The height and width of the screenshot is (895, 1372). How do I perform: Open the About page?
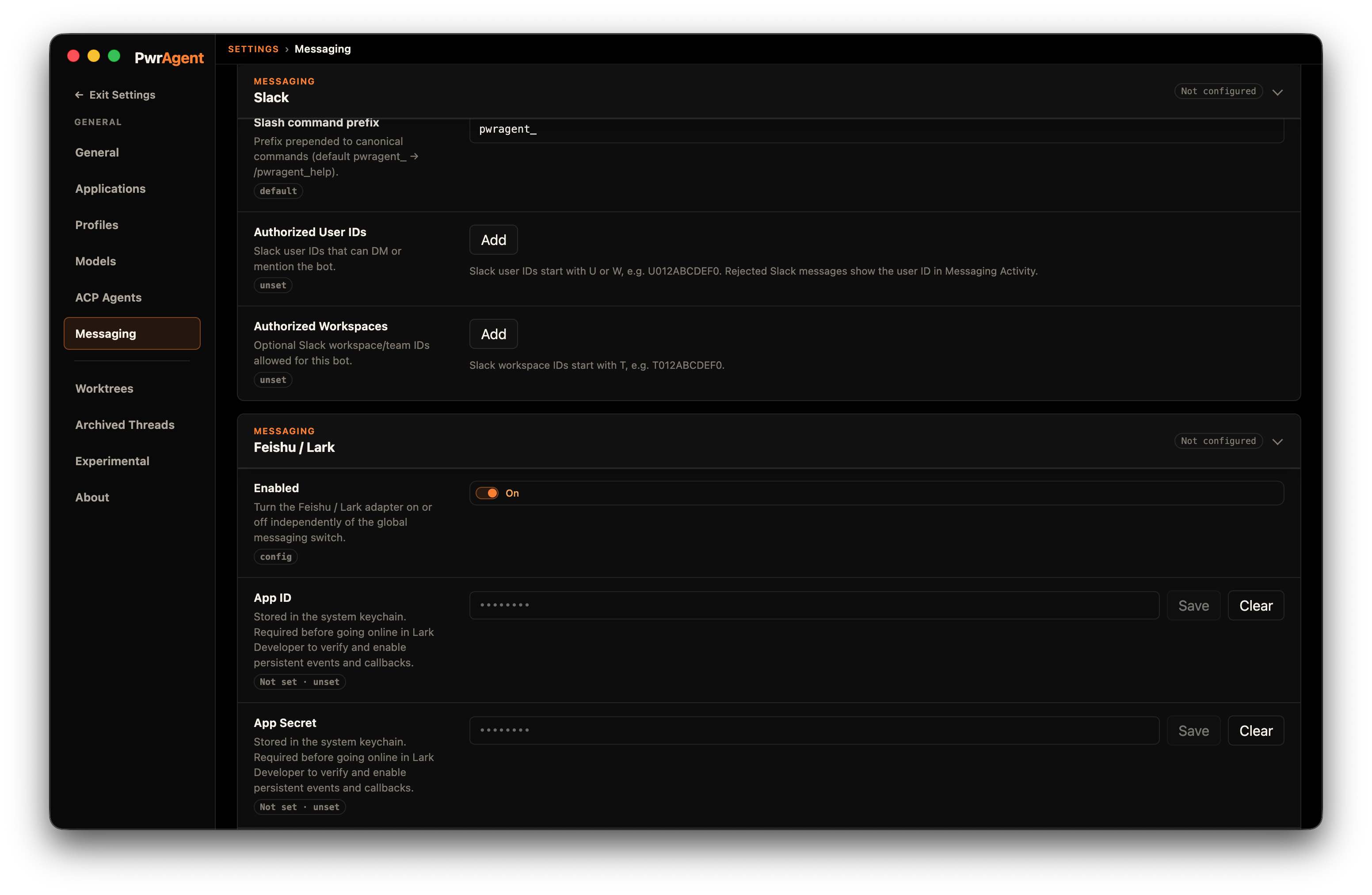coord(132,497)
